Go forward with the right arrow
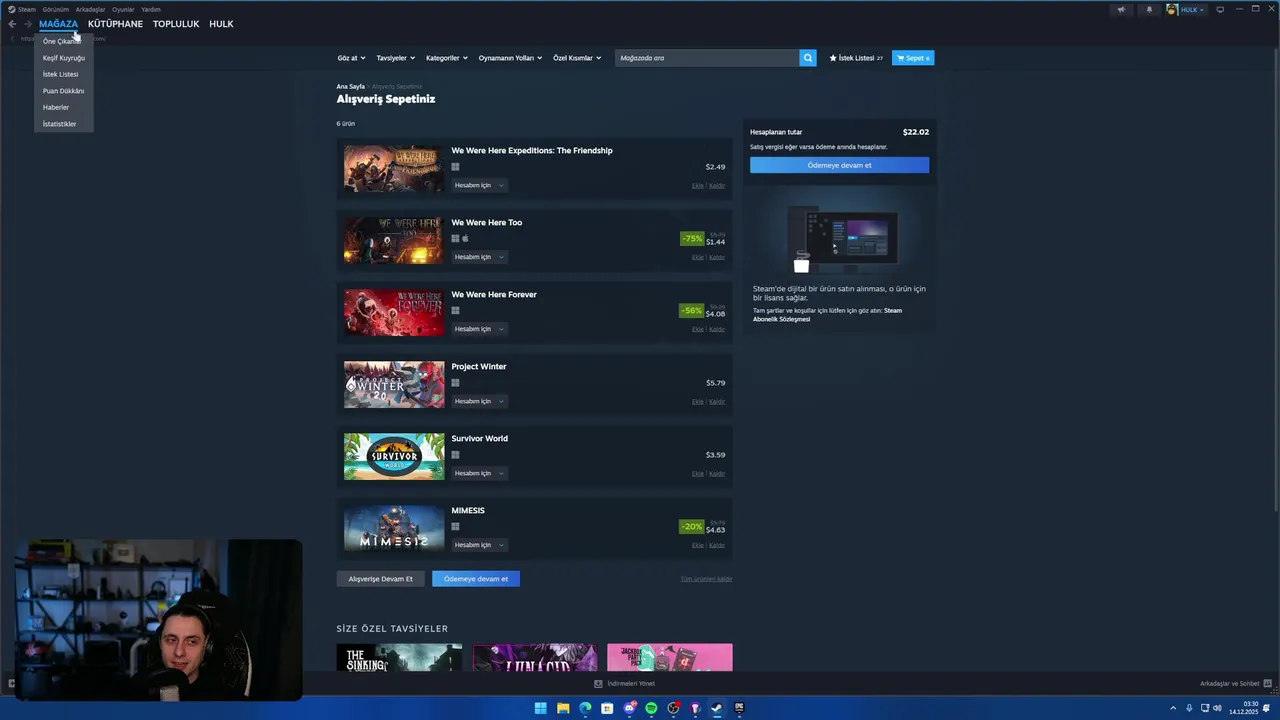 click(28, 24)
